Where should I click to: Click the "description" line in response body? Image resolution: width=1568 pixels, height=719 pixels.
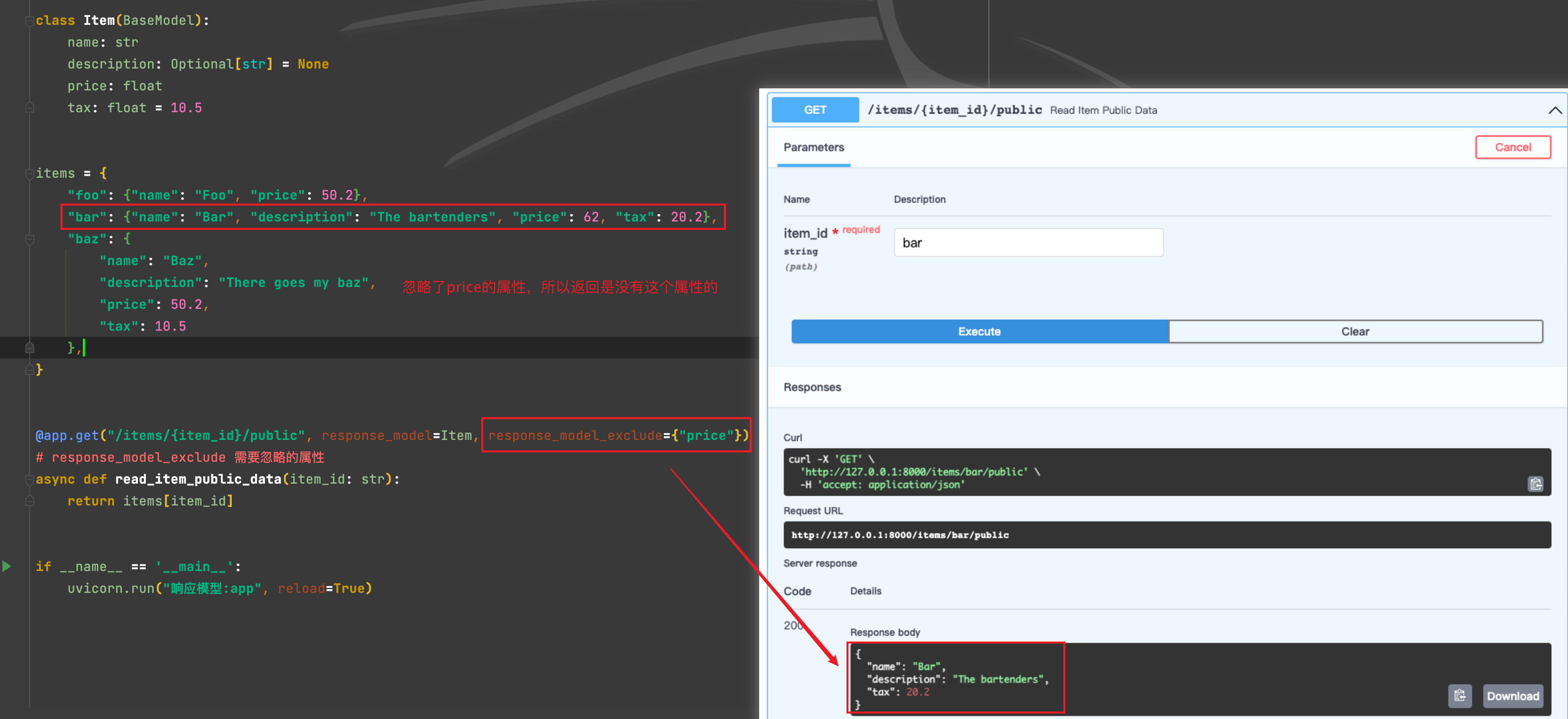(x=958, y=679)
